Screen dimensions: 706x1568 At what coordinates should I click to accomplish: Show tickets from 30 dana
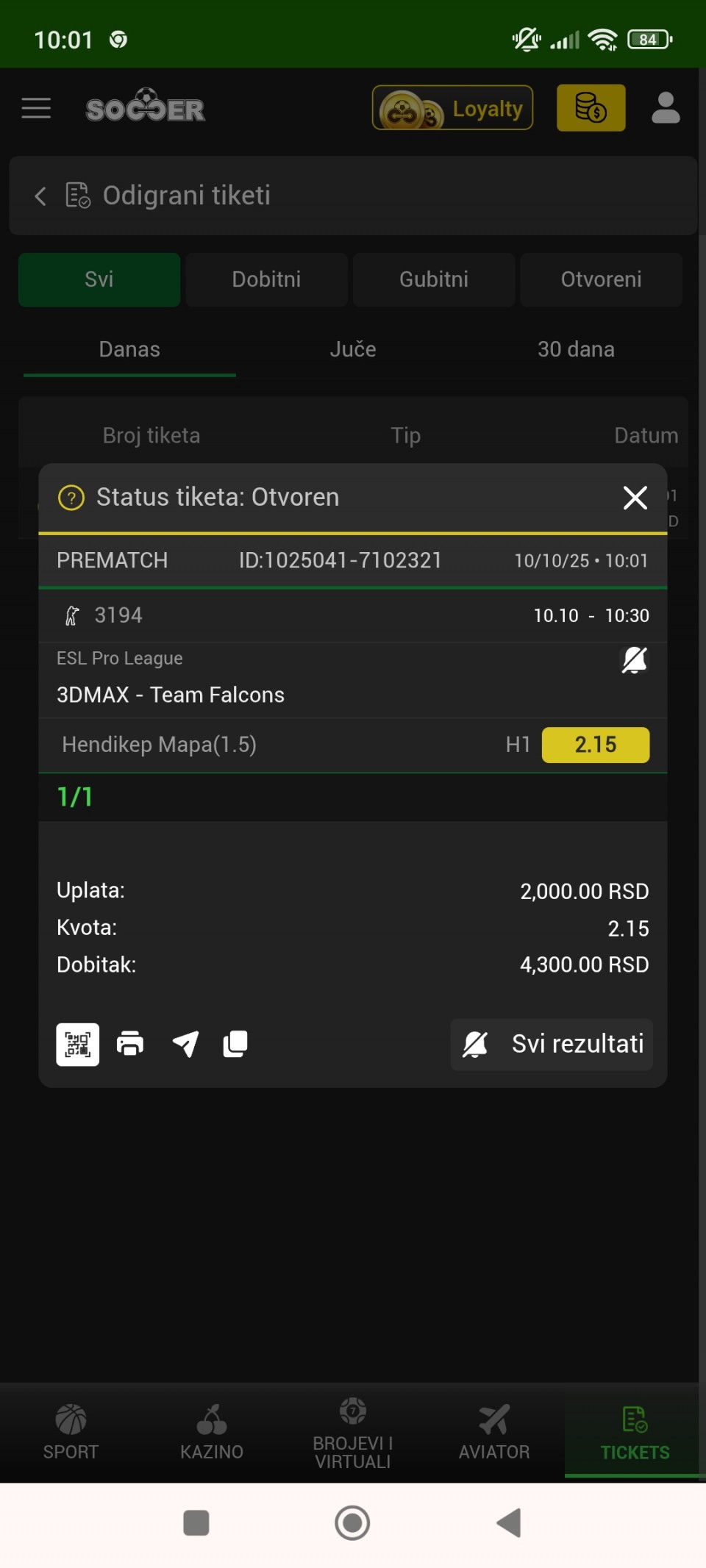point(576,349)
